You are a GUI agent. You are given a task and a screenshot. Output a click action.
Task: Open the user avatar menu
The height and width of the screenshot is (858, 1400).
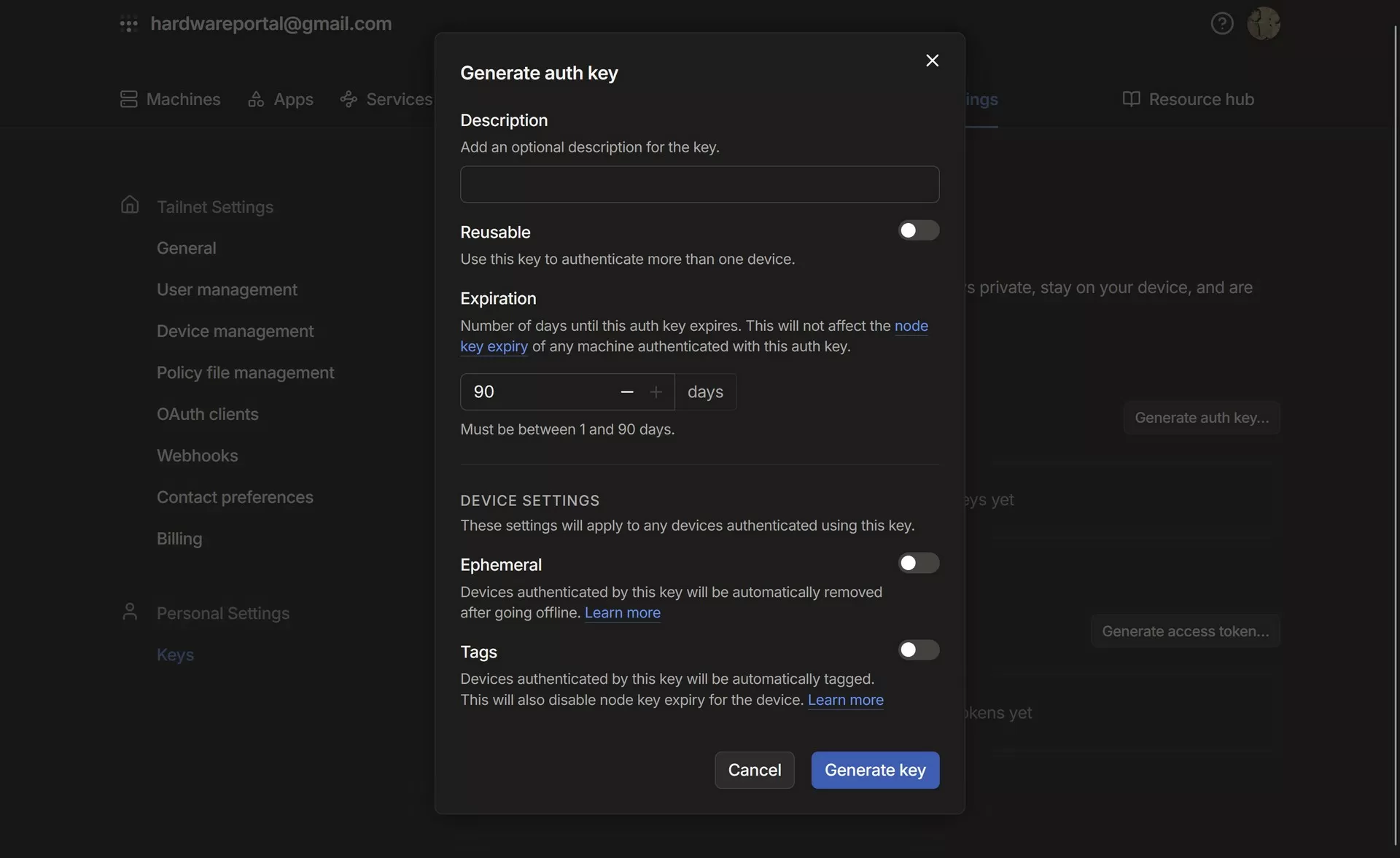tap(1263, 24)
